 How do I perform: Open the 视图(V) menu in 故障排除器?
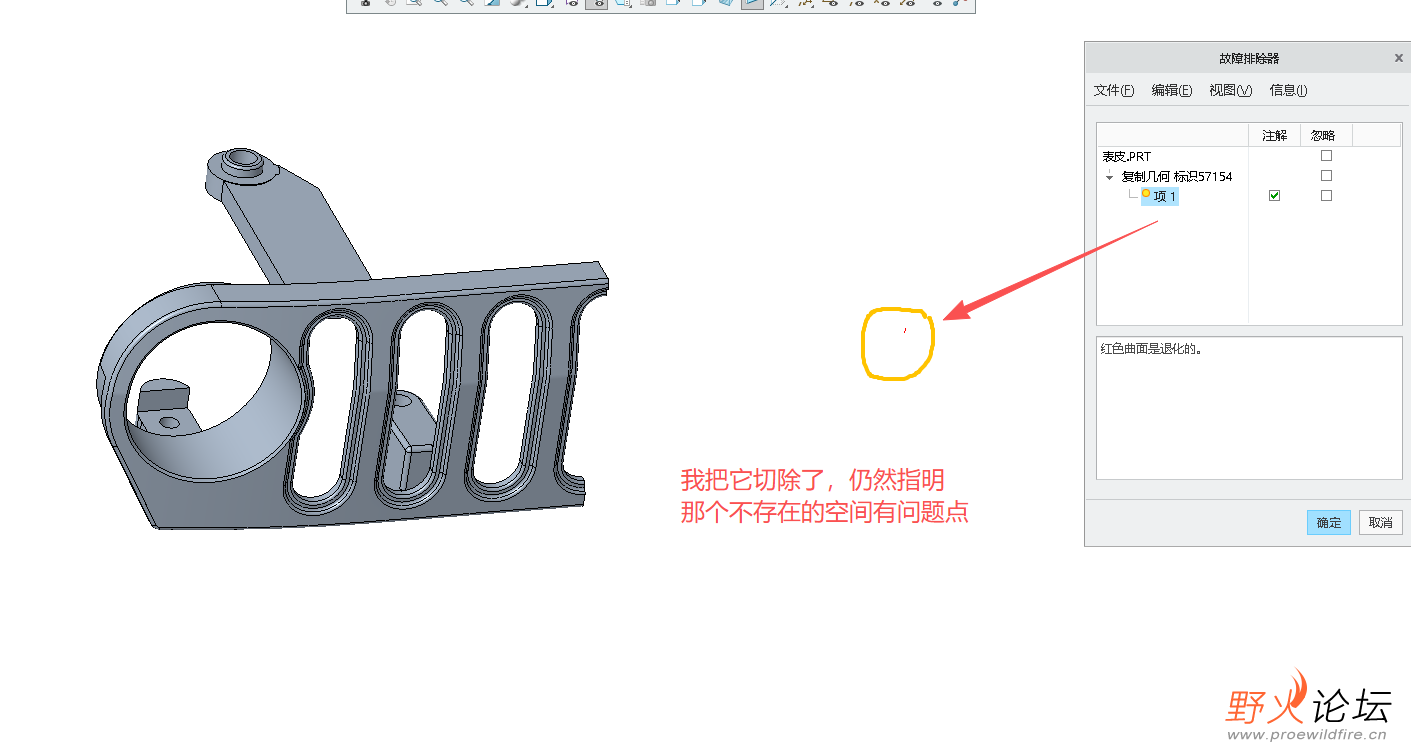pos(1229,90)
